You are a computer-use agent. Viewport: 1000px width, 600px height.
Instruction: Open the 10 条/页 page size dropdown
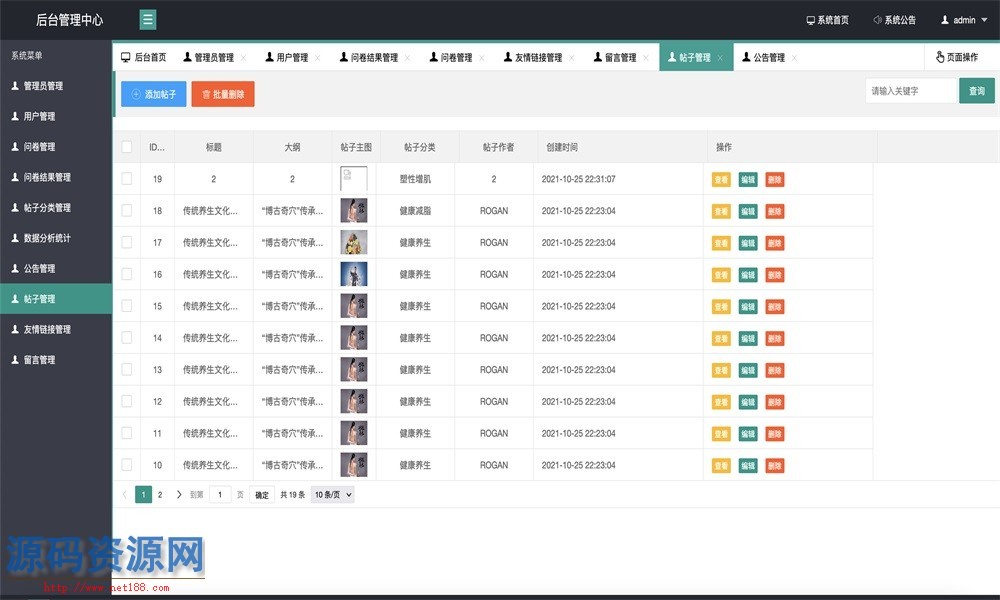coord(332,494)
